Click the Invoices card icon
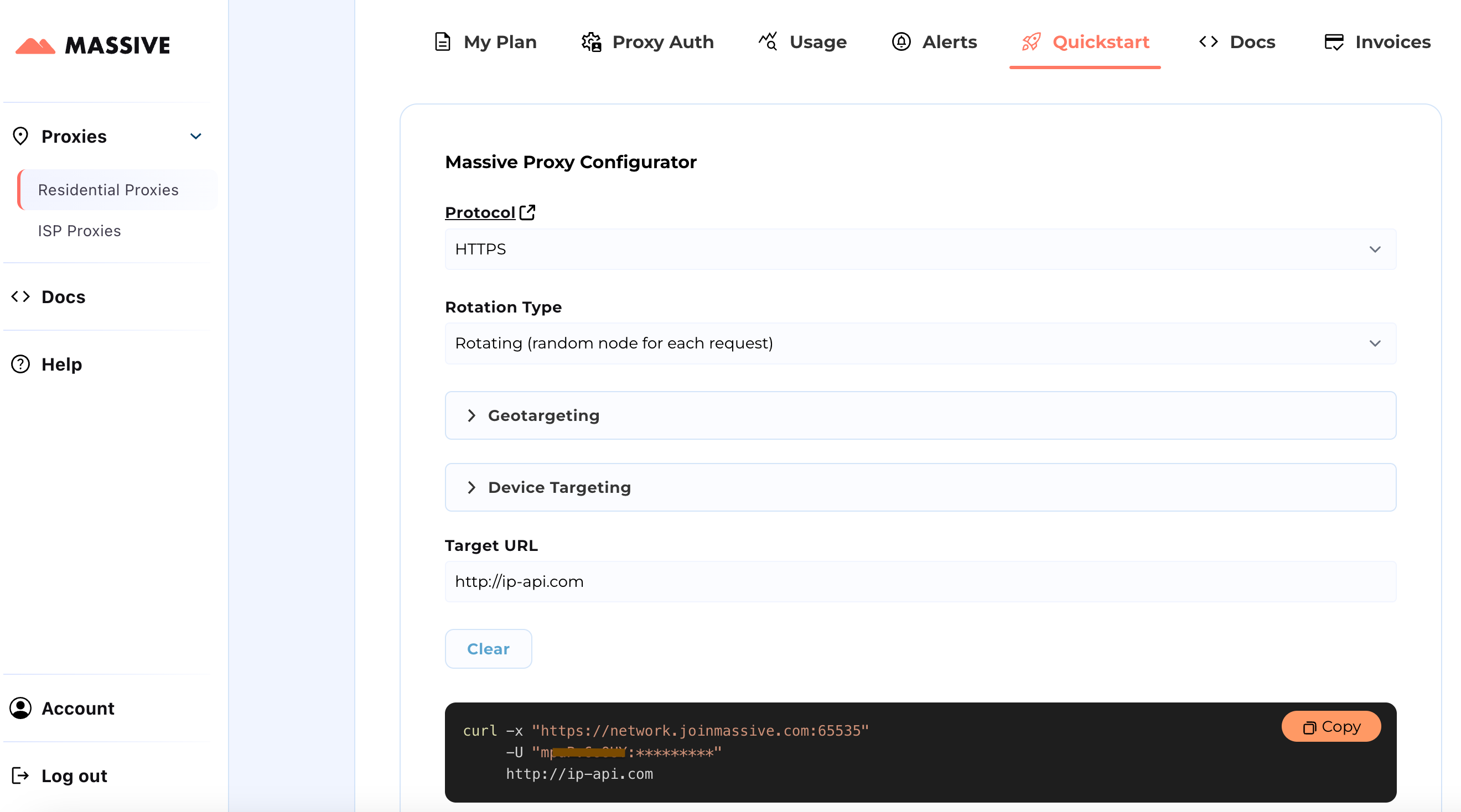This screenshot has height=812, width=1461. point(1334,42)
